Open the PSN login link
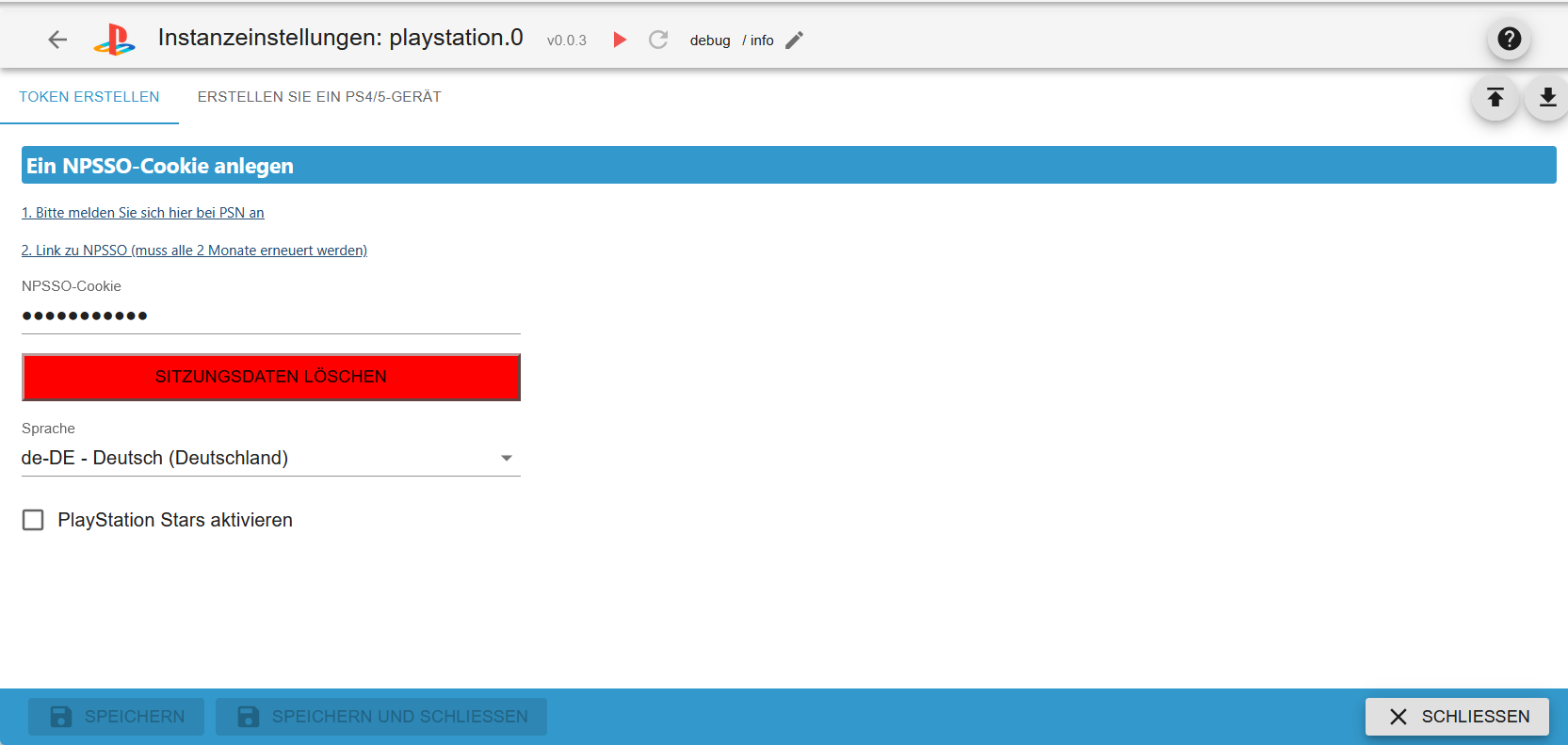1568x745 pixels. (143, 213)
